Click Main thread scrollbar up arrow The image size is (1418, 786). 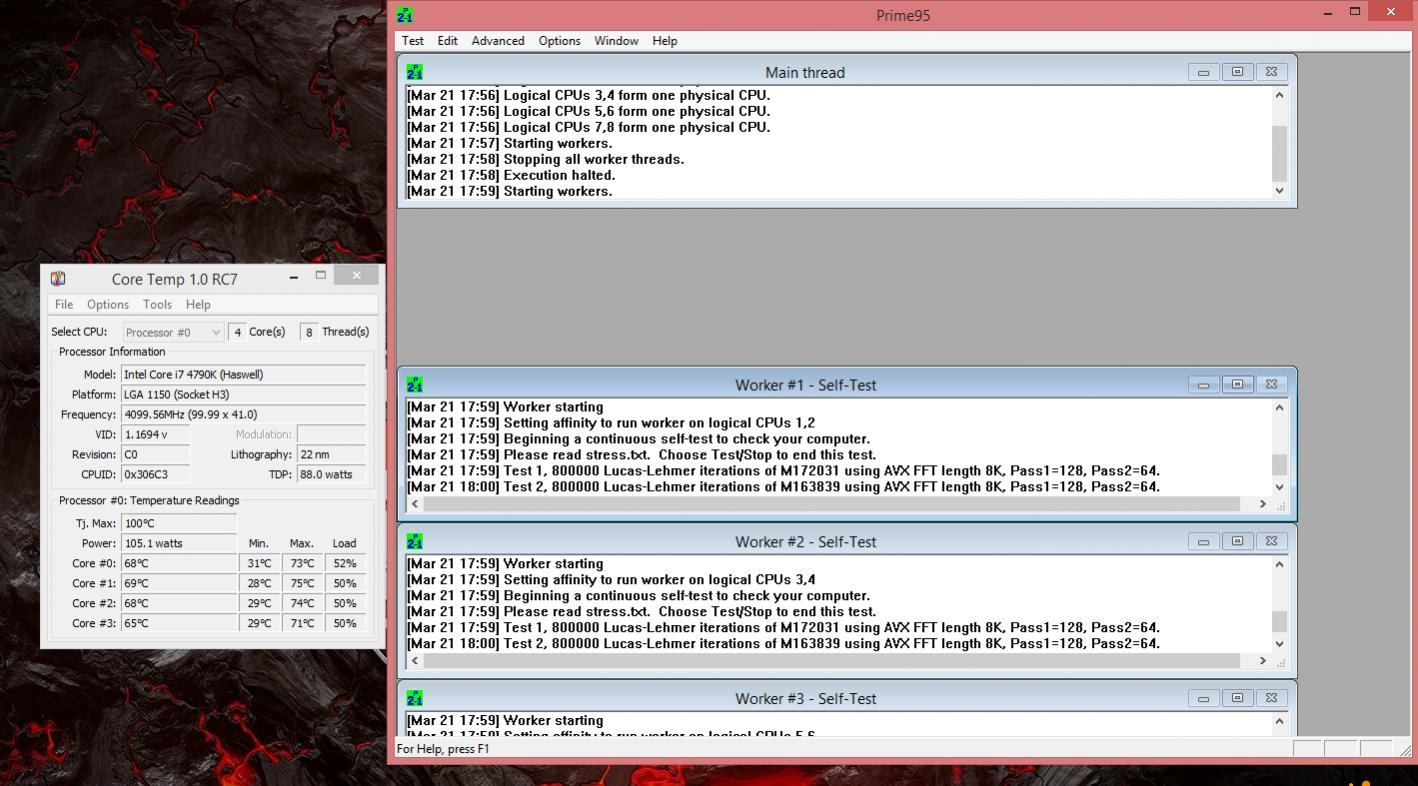click(x=1279, y=95)
